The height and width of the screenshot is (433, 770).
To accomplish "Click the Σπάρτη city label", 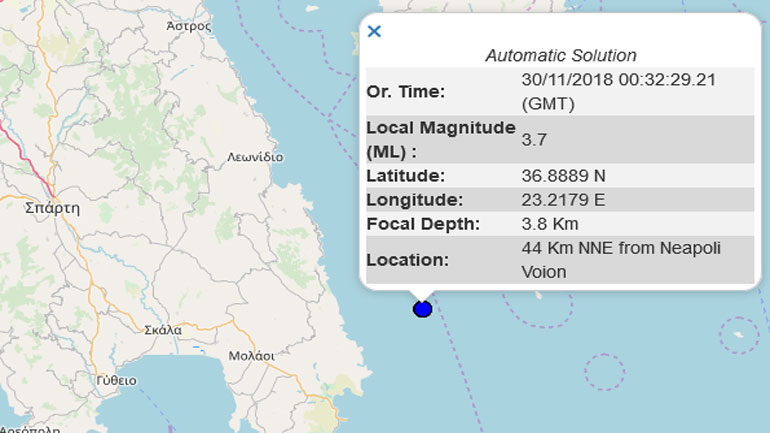I will [x=51, y=208].
